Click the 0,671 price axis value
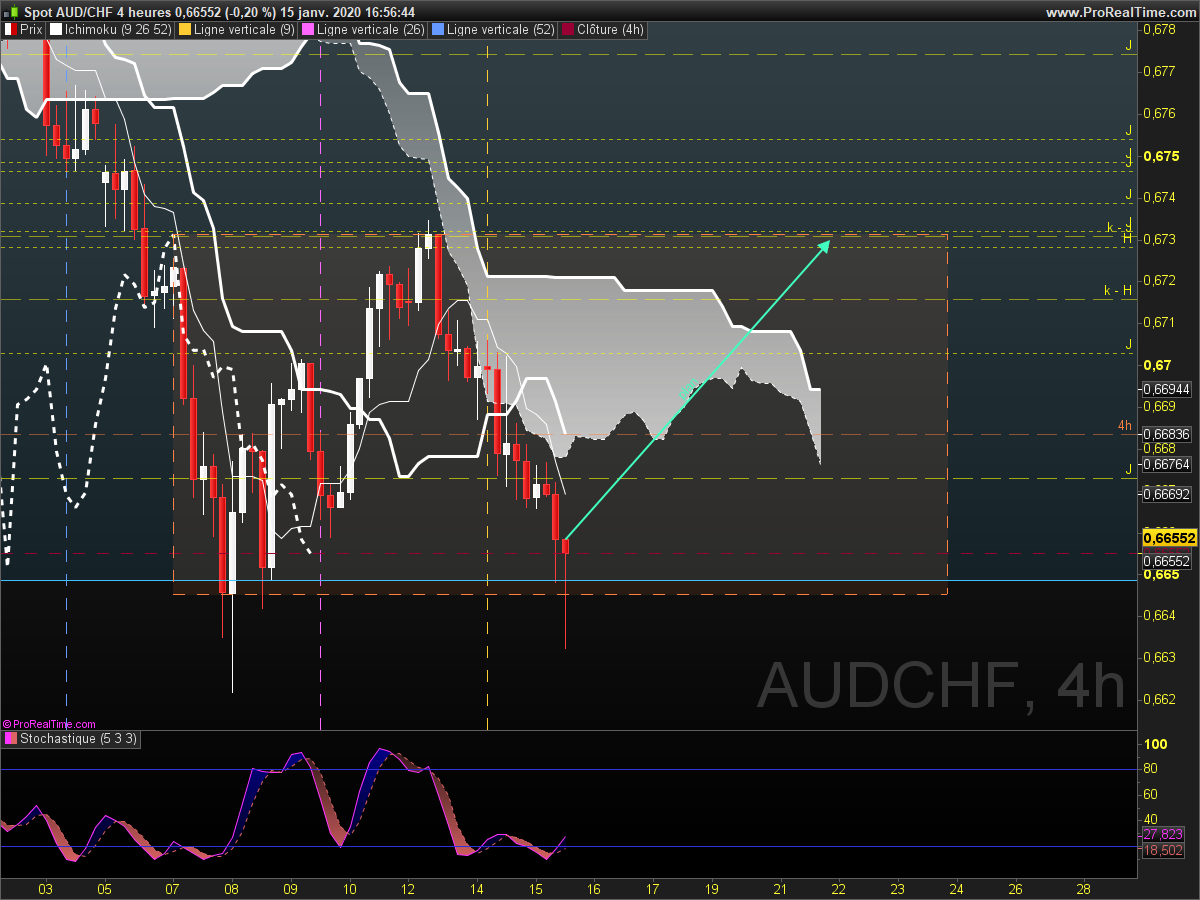Image resolution: width=1200 pixels, height=900 pixels. point(1159,322)
